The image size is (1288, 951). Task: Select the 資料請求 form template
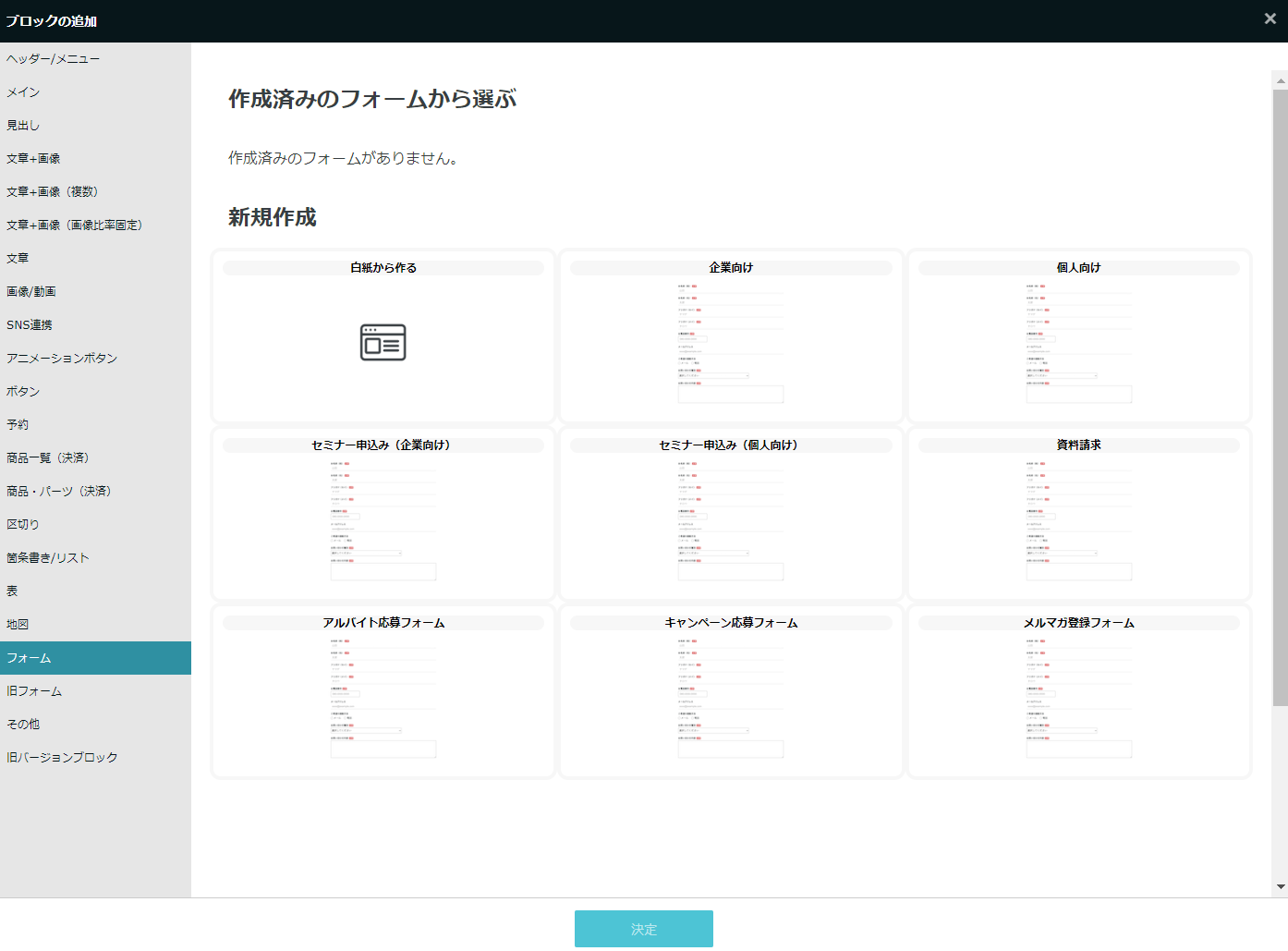tap(1079, 514)
